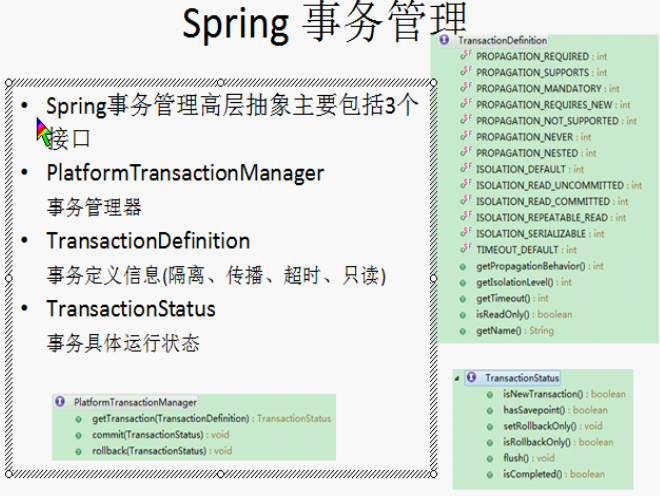
Task: Select the PROPAGATION_MANDATORY field icon
Action: tap(466, 88)
